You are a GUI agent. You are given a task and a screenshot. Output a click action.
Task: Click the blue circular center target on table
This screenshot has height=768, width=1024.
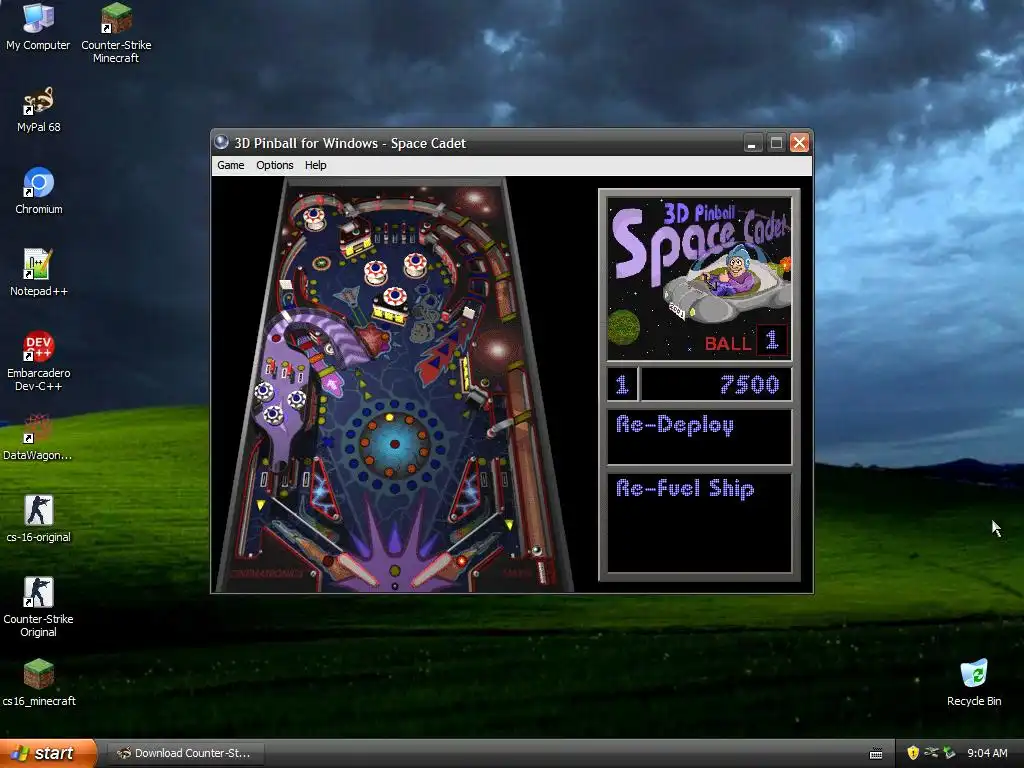[394, 443]
